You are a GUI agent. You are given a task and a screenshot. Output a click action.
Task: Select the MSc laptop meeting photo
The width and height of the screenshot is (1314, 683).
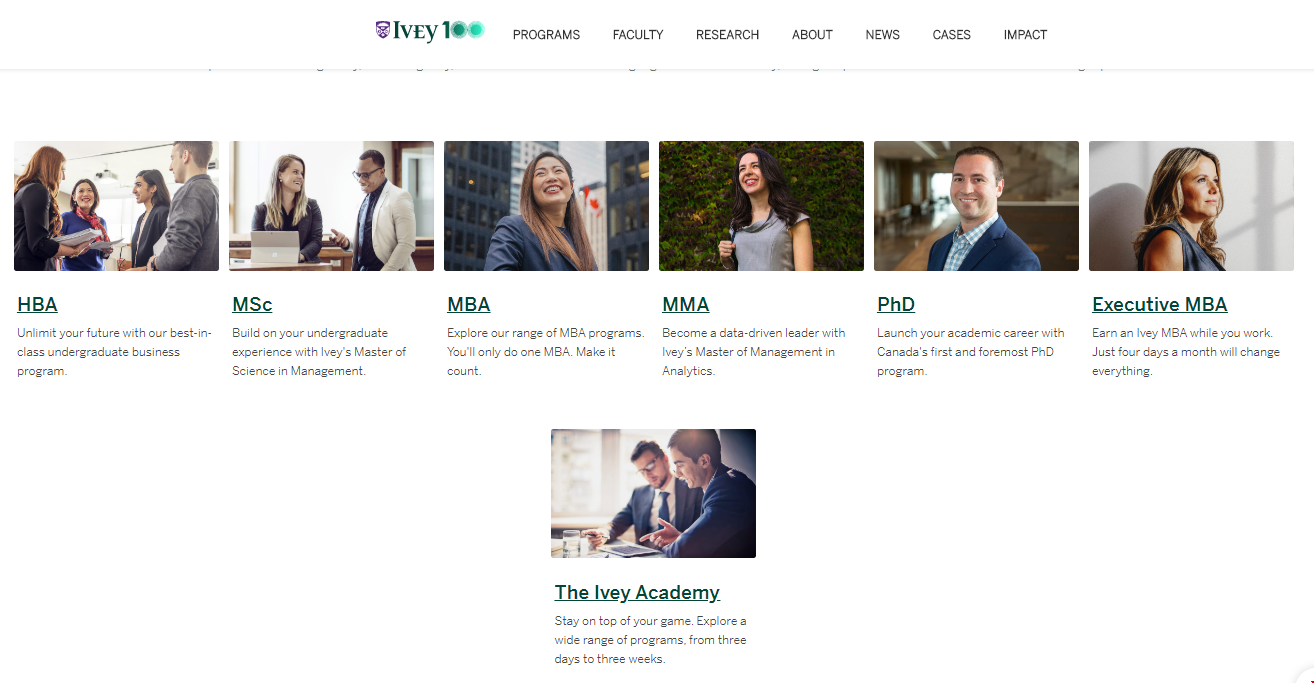coord(331,206)
